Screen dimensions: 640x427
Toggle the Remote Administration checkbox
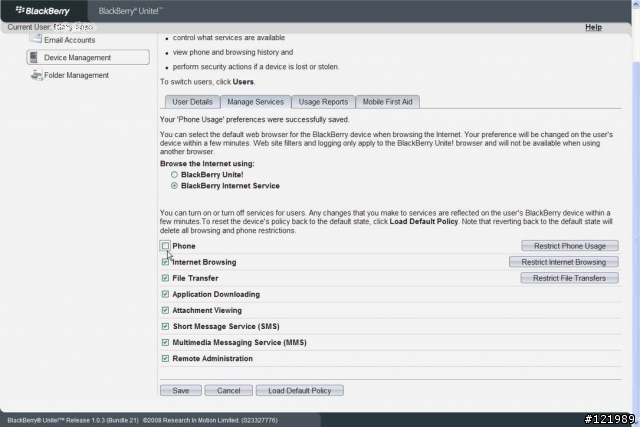pos(165,358)
